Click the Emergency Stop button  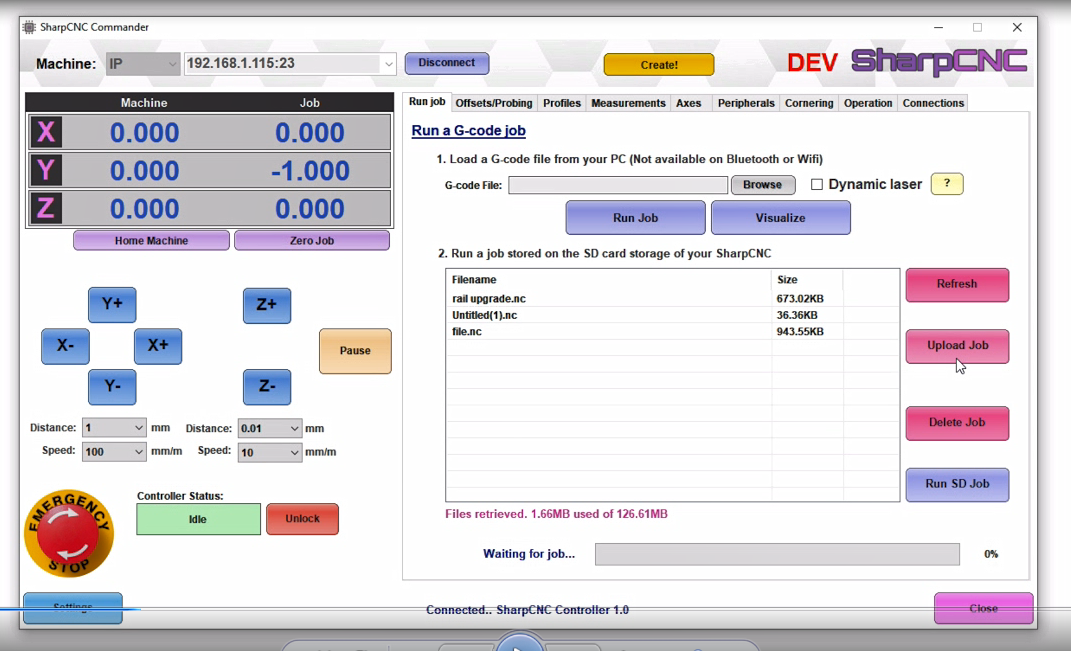pos(68,533)
